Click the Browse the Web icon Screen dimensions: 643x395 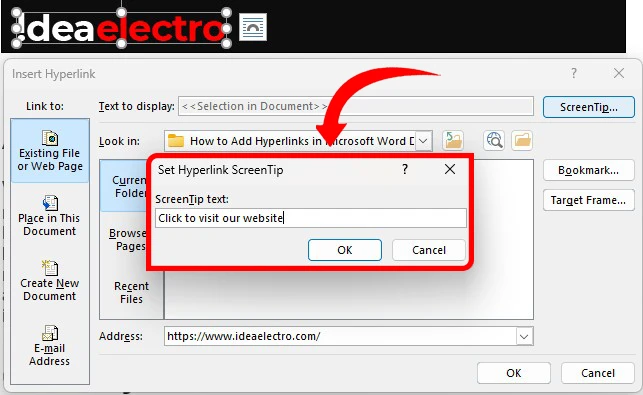494,141
